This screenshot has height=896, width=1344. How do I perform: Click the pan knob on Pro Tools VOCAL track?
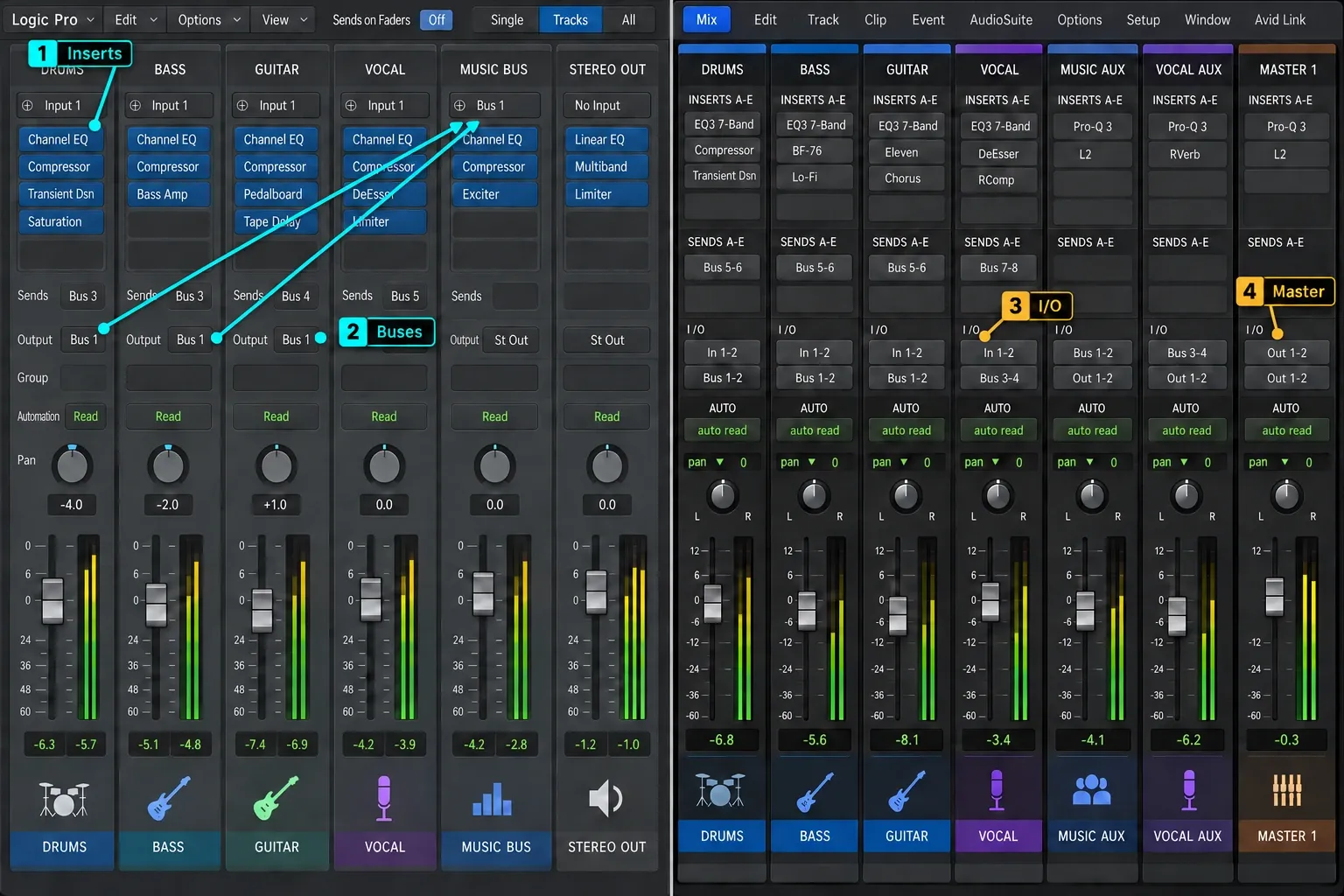997,496
